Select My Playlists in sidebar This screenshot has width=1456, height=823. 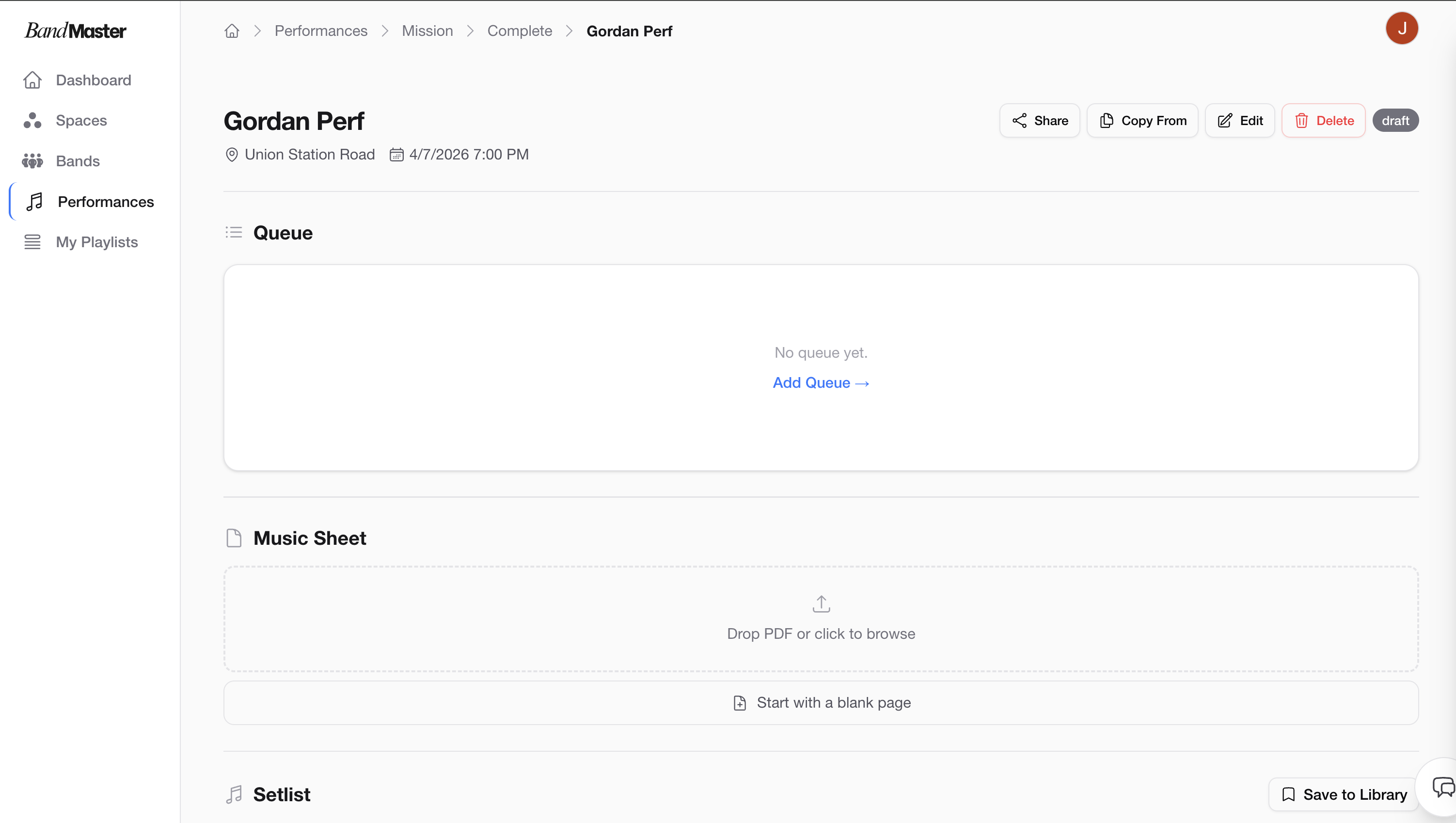point(96,242)
